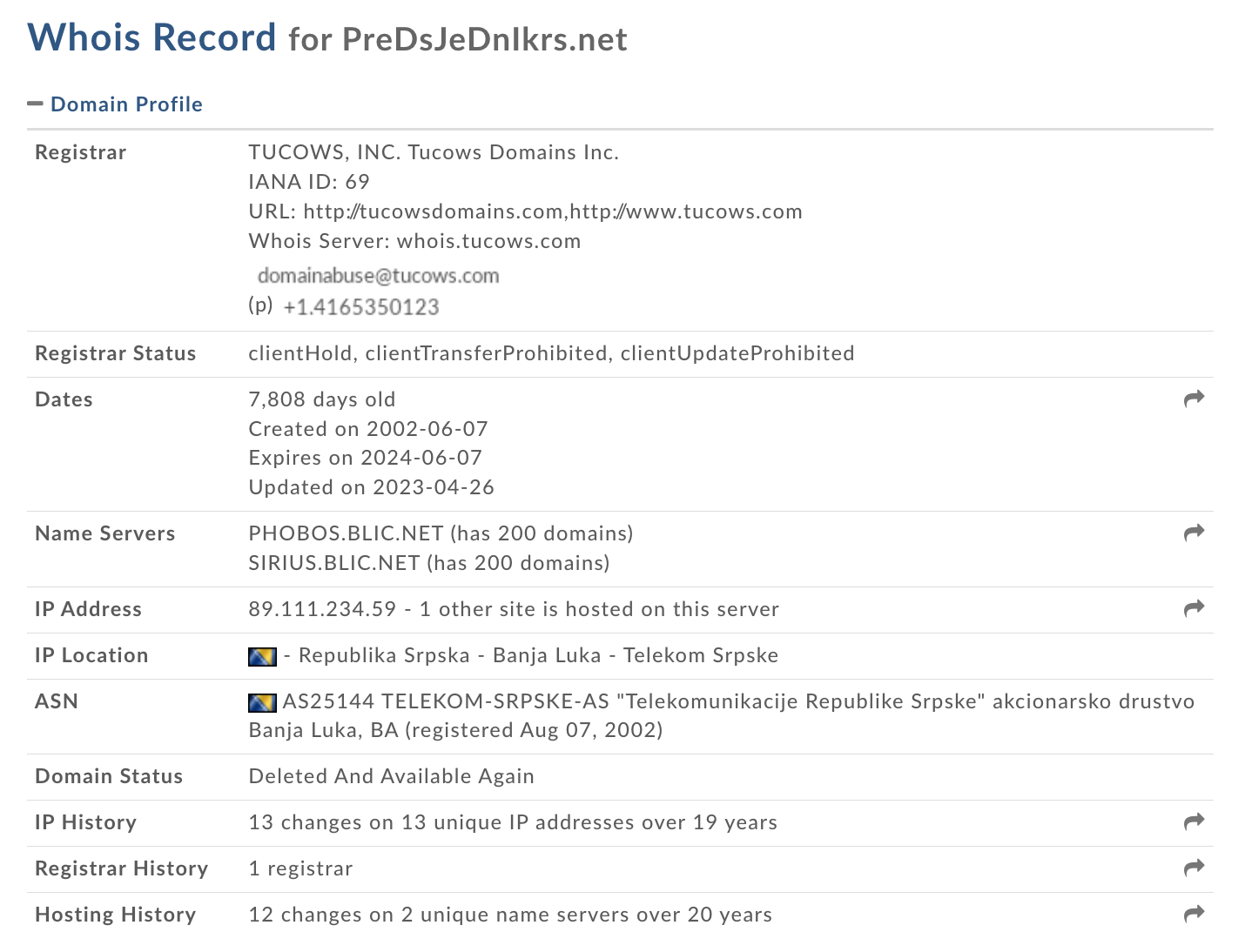Click the Domain Profile heading
Viewport: 1245px width, 952px height.
[x=126, y=104]
